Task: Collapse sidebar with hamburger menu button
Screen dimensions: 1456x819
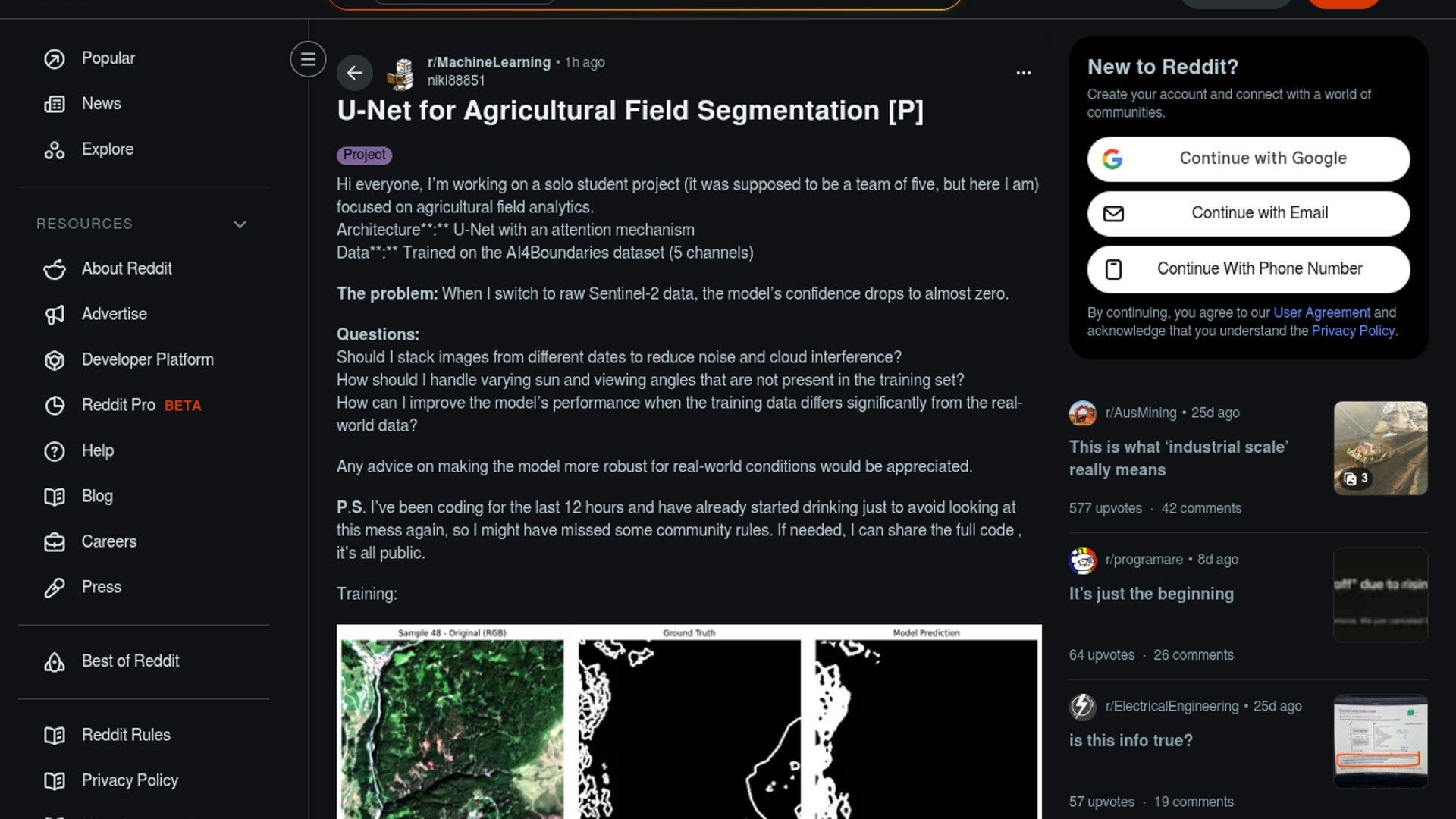Action: (x=308, y=59)
